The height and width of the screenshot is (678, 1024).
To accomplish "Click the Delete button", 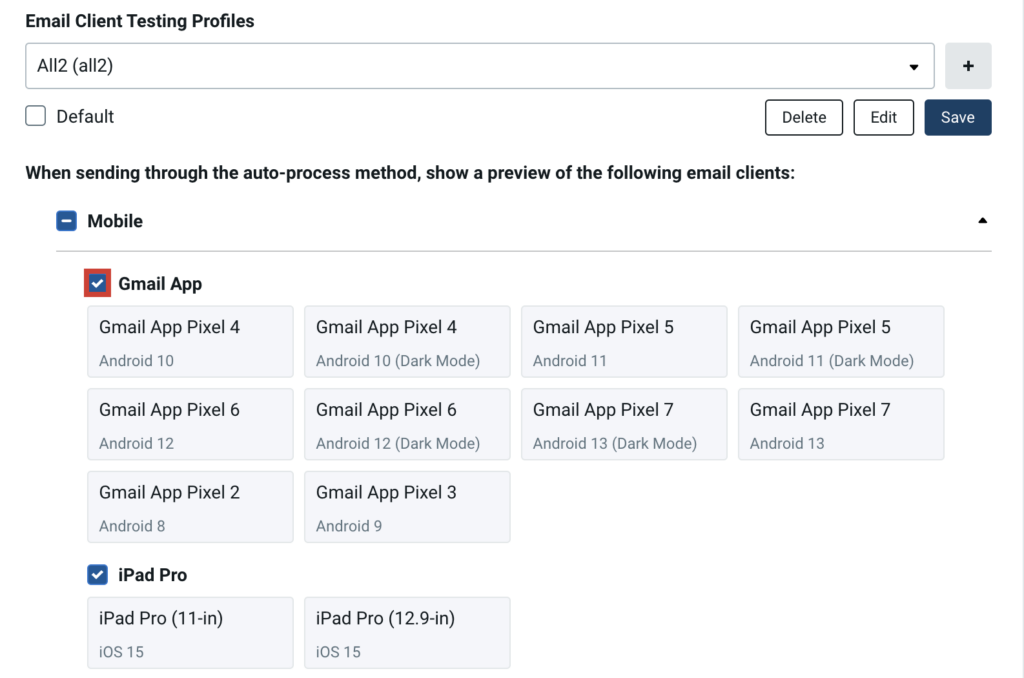I will (803, 117).
